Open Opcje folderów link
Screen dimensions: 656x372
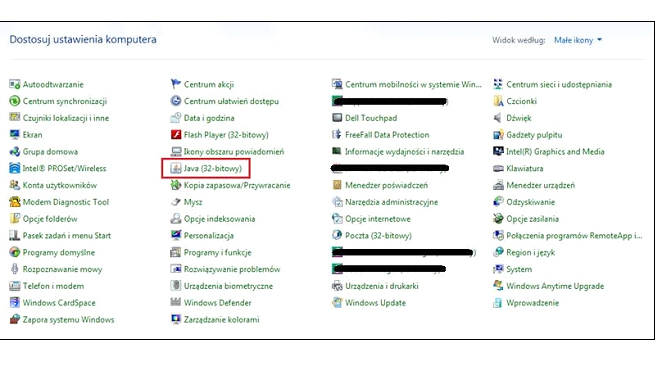(50, 219)
